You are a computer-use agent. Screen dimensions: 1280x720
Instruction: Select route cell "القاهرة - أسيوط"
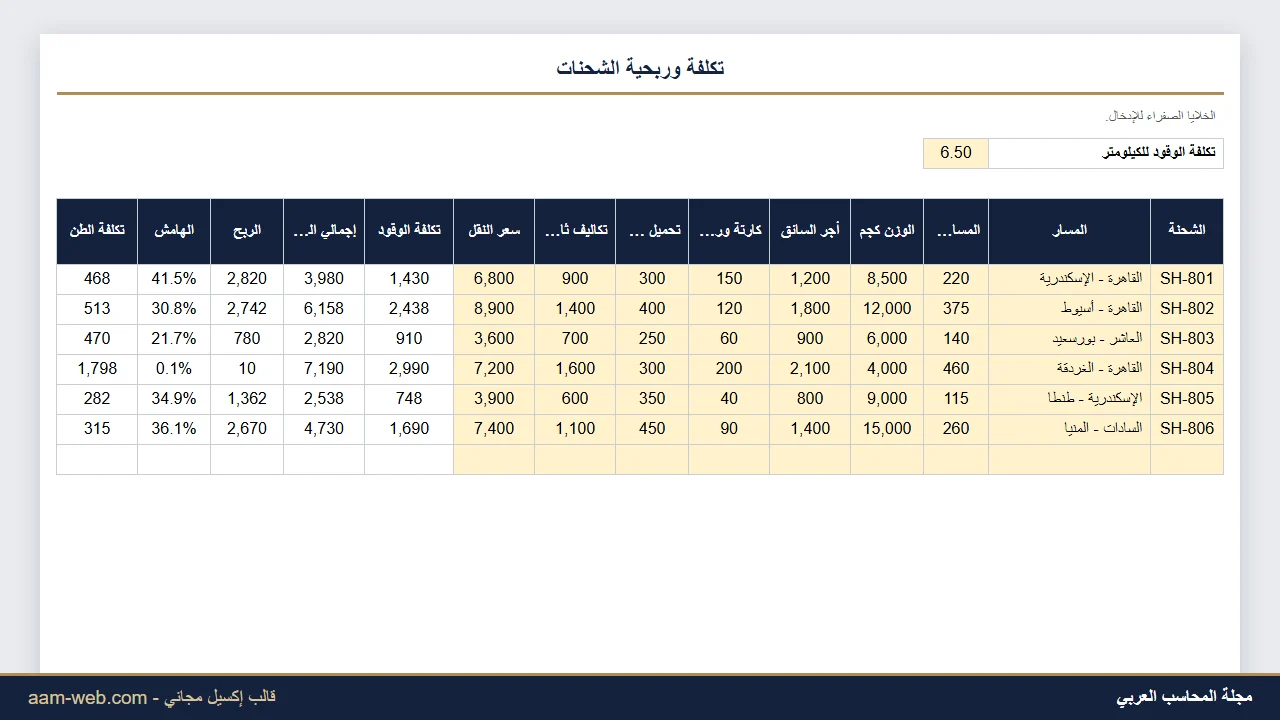coord(1070,309)
